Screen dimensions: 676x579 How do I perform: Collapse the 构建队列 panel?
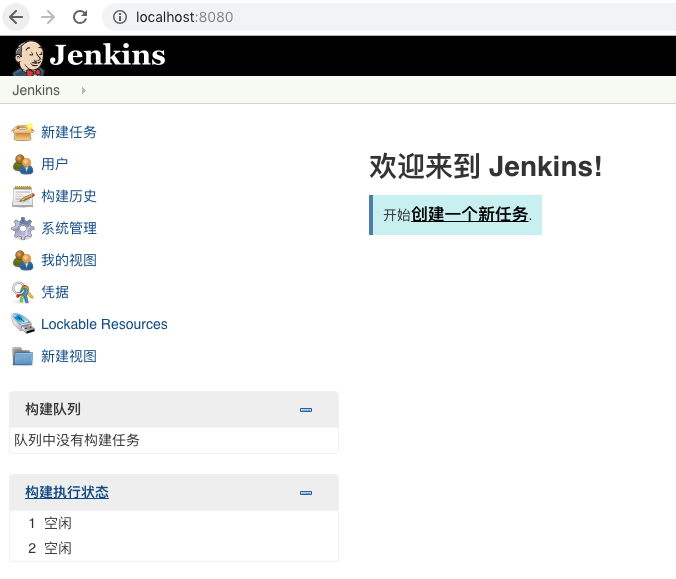coord(306,410)
